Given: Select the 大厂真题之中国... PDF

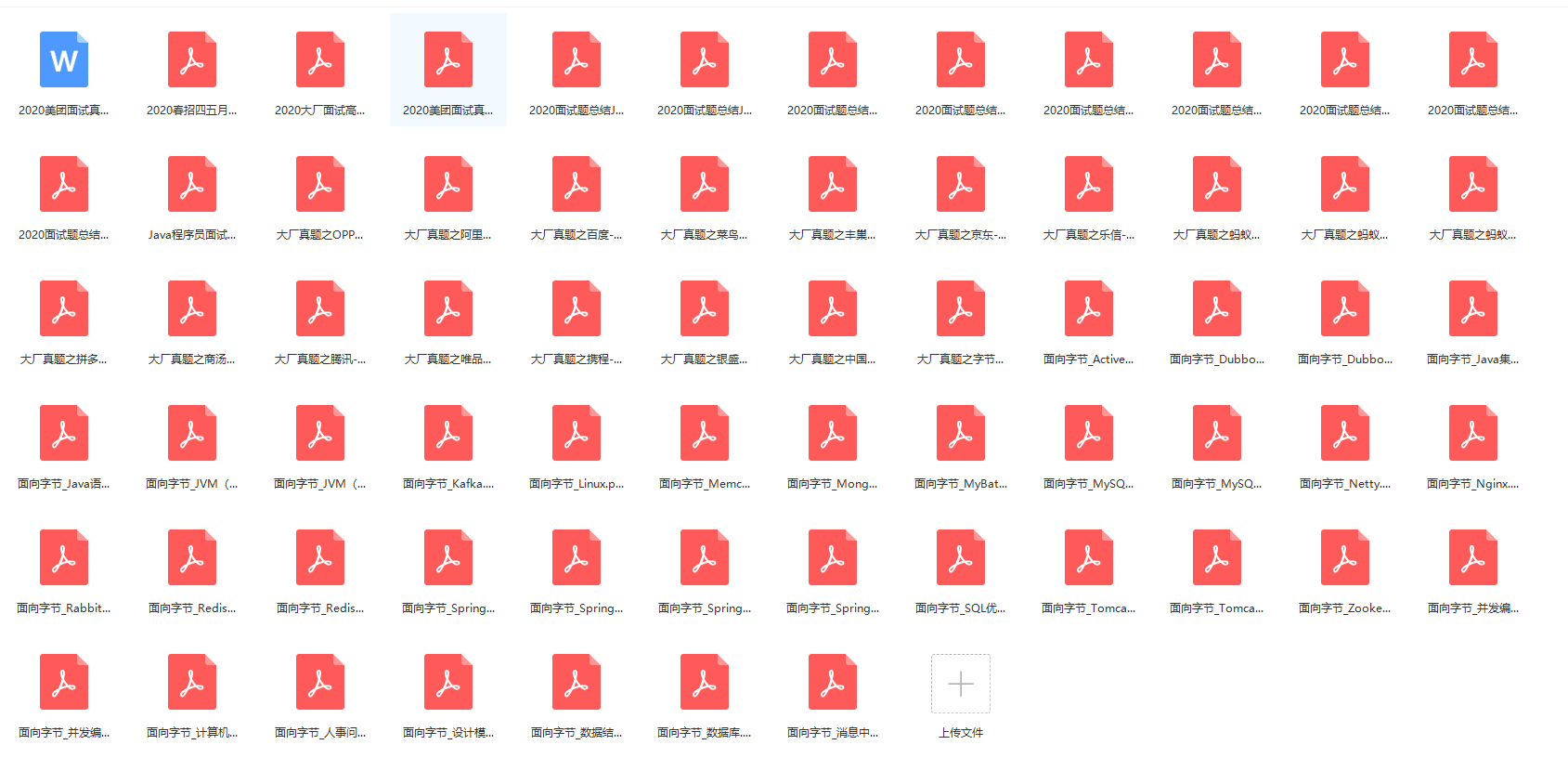Looking at the screenshot, I should pyautogui.click(x=833, y=308).
